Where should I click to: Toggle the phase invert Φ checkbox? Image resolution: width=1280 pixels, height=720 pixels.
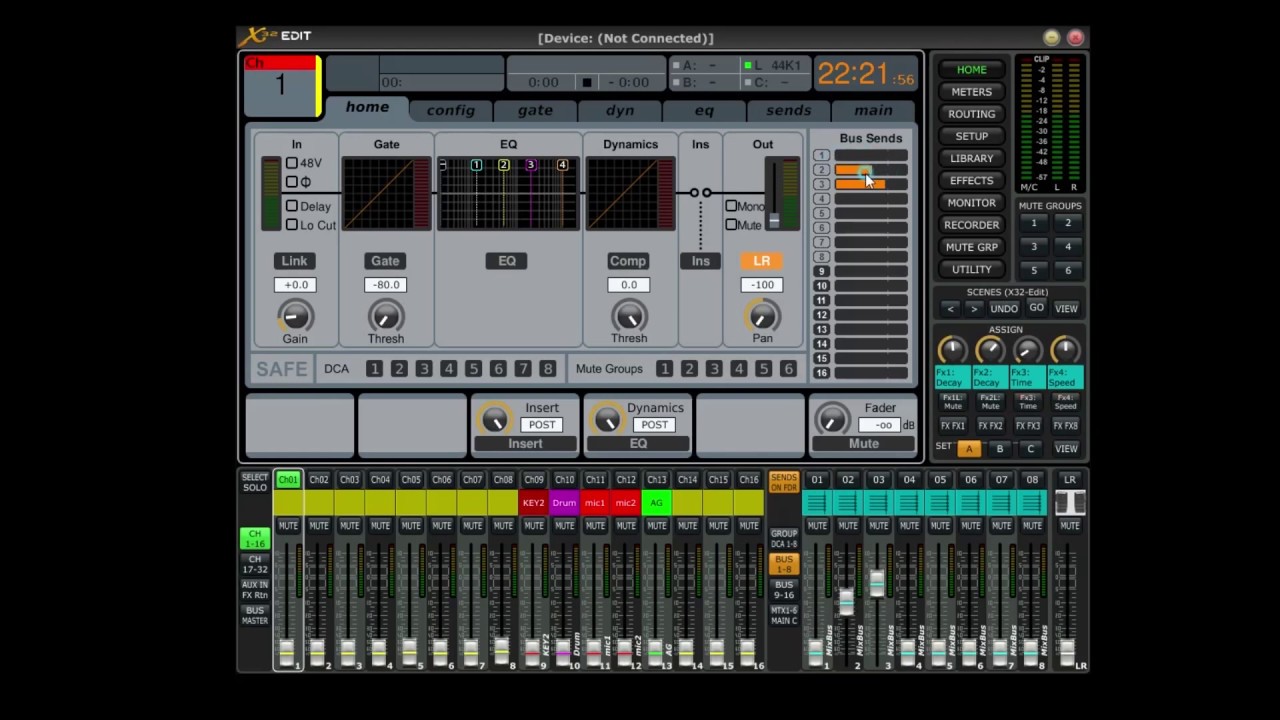[292, 182]
